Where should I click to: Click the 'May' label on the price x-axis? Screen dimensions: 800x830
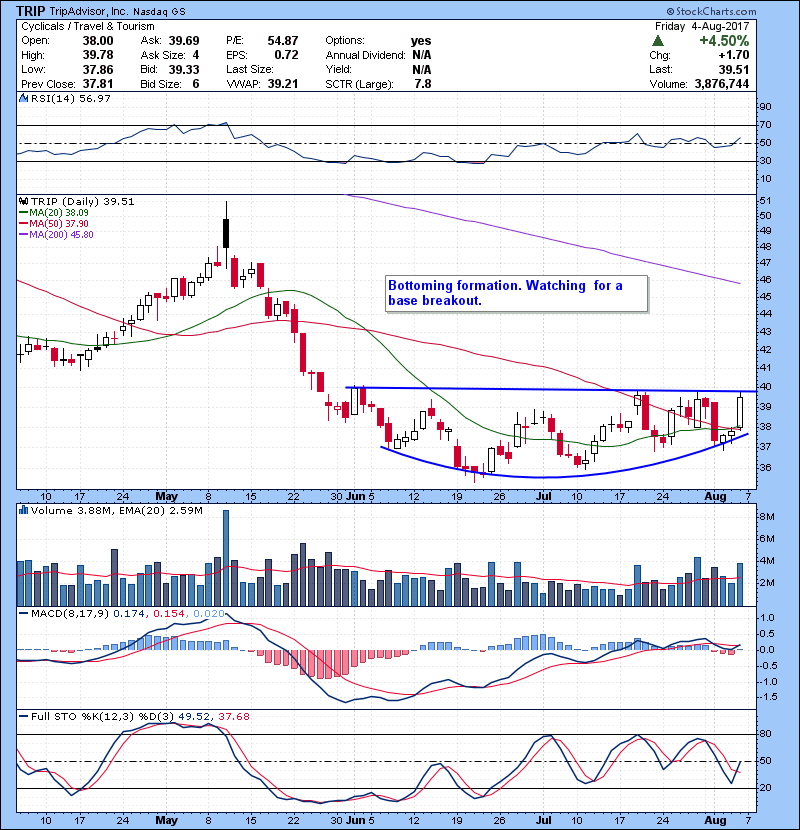[x=166, y=497]
